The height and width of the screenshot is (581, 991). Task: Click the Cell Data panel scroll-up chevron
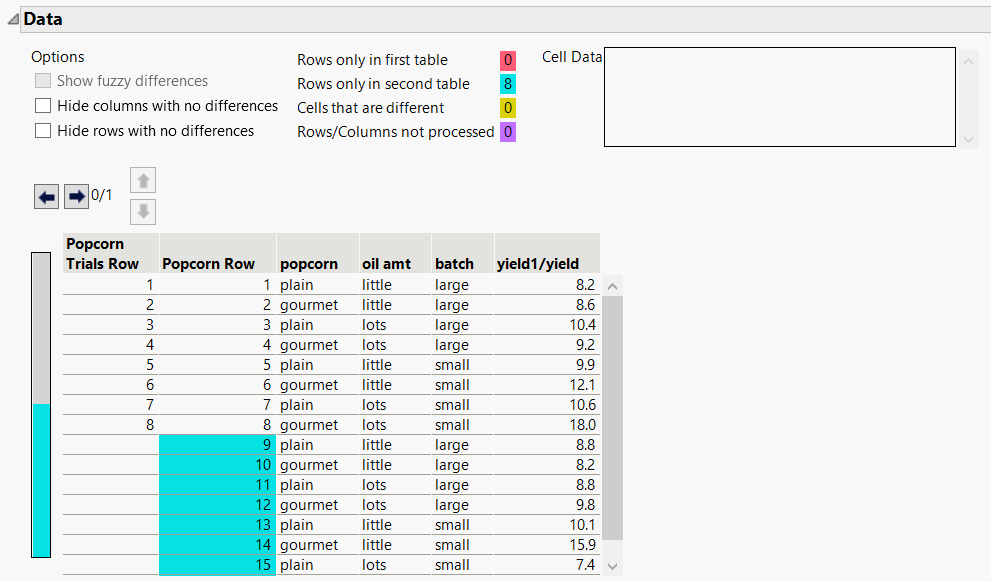(967, 62)
